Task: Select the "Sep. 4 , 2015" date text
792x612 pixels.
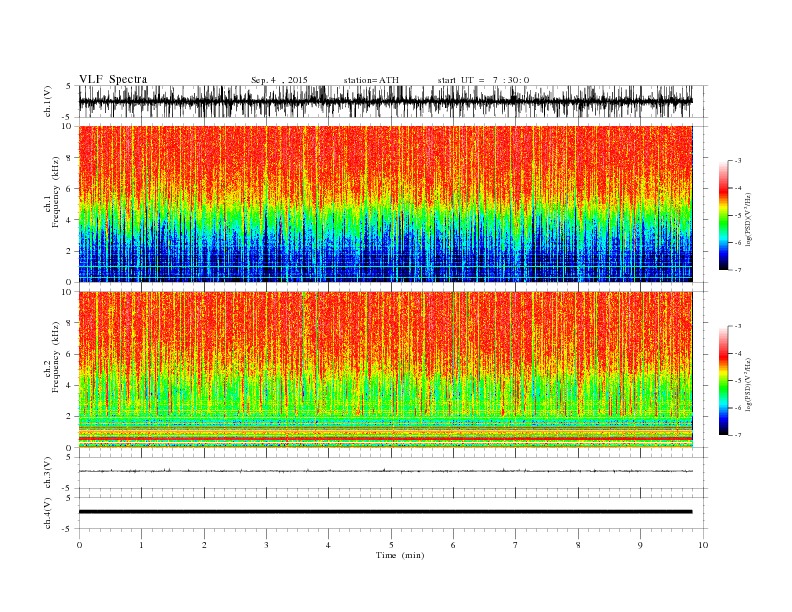Action: tap(279, 80)
